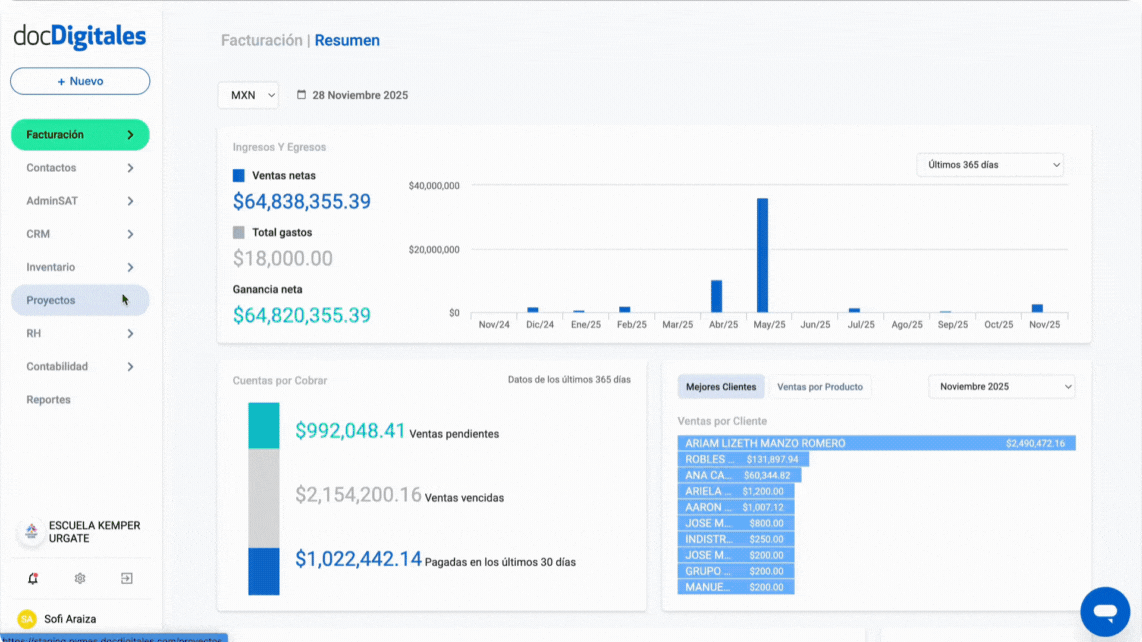Click the Sofi Araiza avatar icon
Image resolution: width=1142 pixels, height=642 pixels.
(x=28, y=619)
